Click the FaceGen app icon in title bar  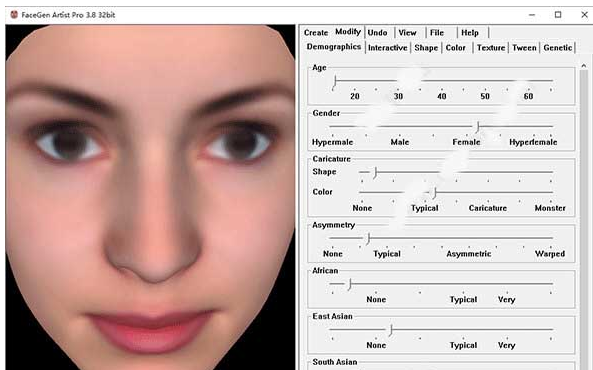[14, 15]
